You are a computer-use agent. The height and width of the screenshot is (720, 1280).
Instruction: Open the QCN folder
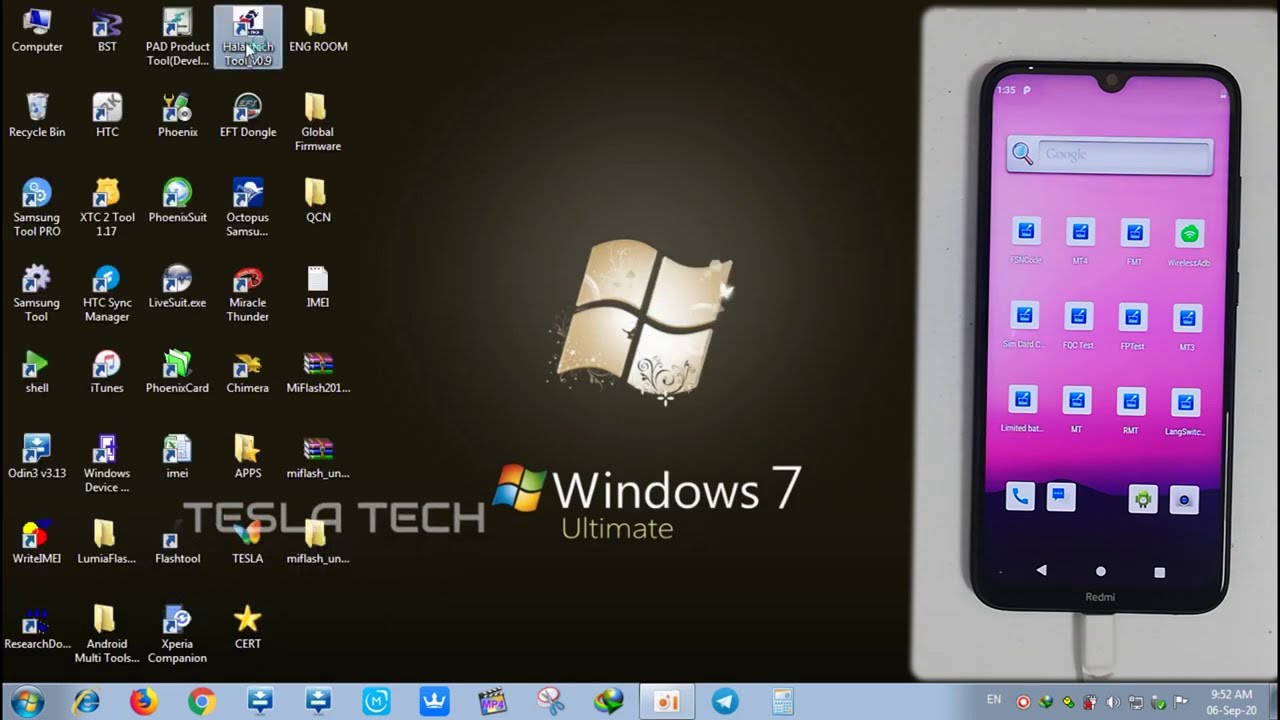coord(318,201)
